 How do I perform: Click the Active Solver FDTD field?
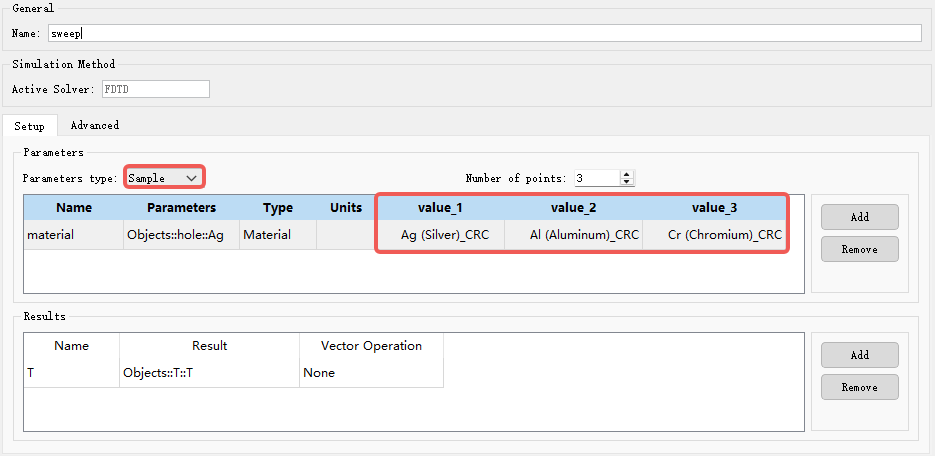click(156, 89)
